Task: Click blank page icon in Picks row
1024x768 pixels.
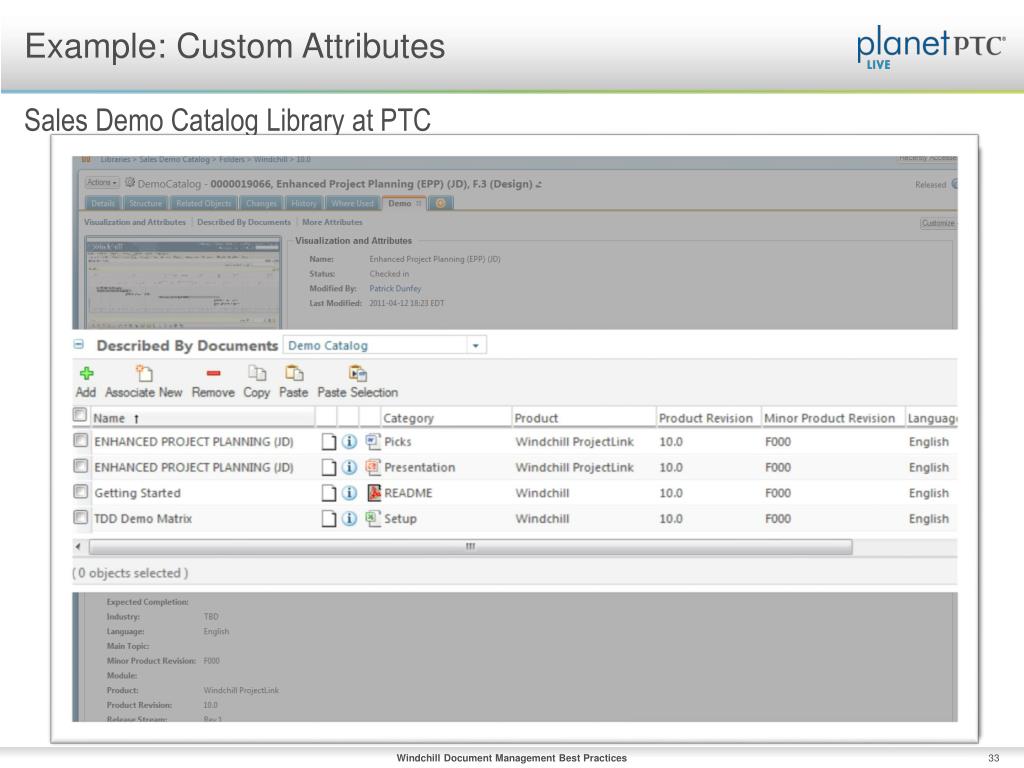Action: point(329,442)
